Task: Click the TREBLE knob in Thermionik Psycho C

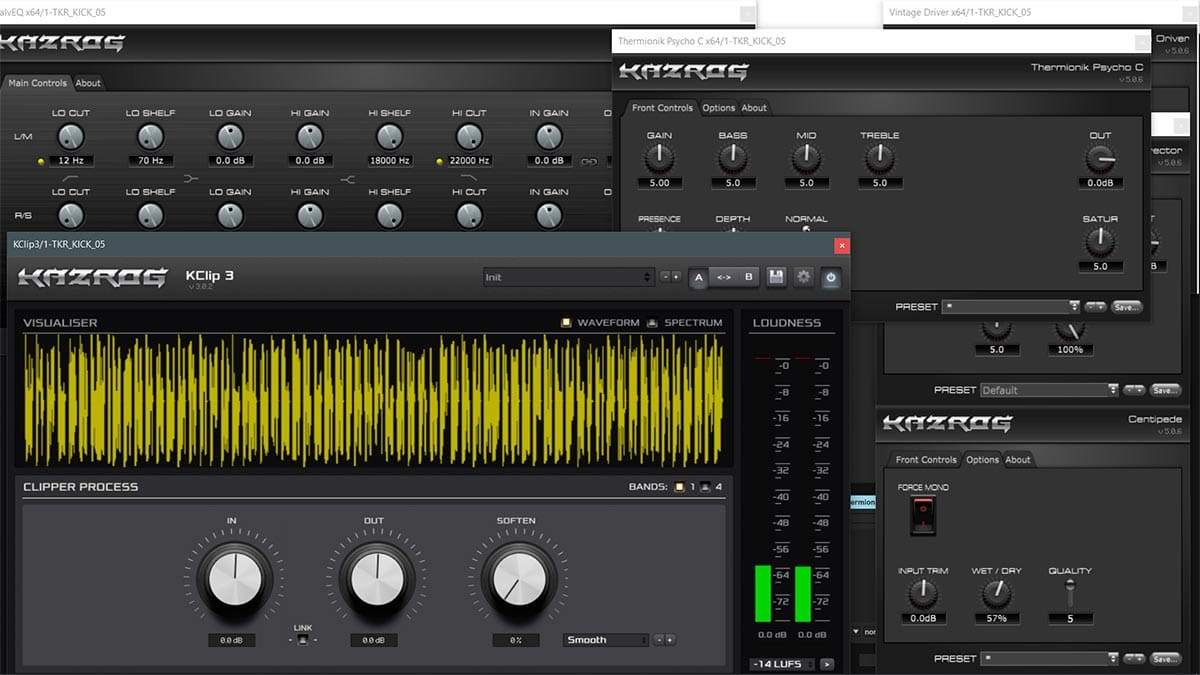Action: tap(880, 158)
